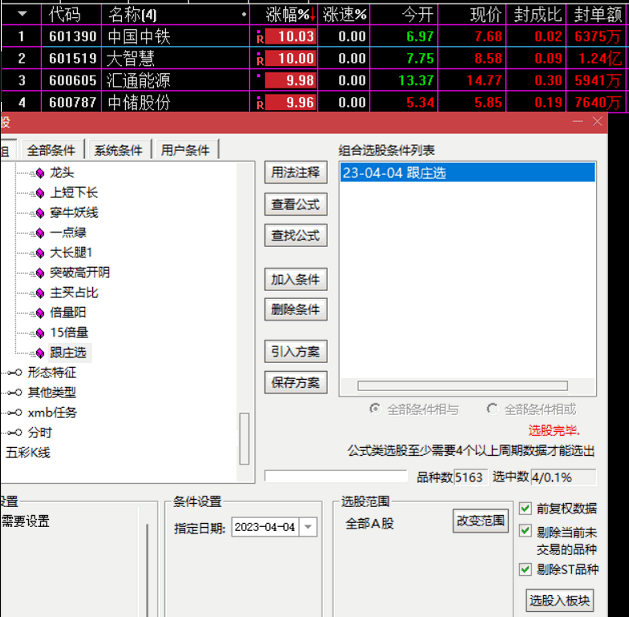Click the formula icon beside 突破高开阴
The width and height of the screenshot is (629, 617).
pos(40,273)
